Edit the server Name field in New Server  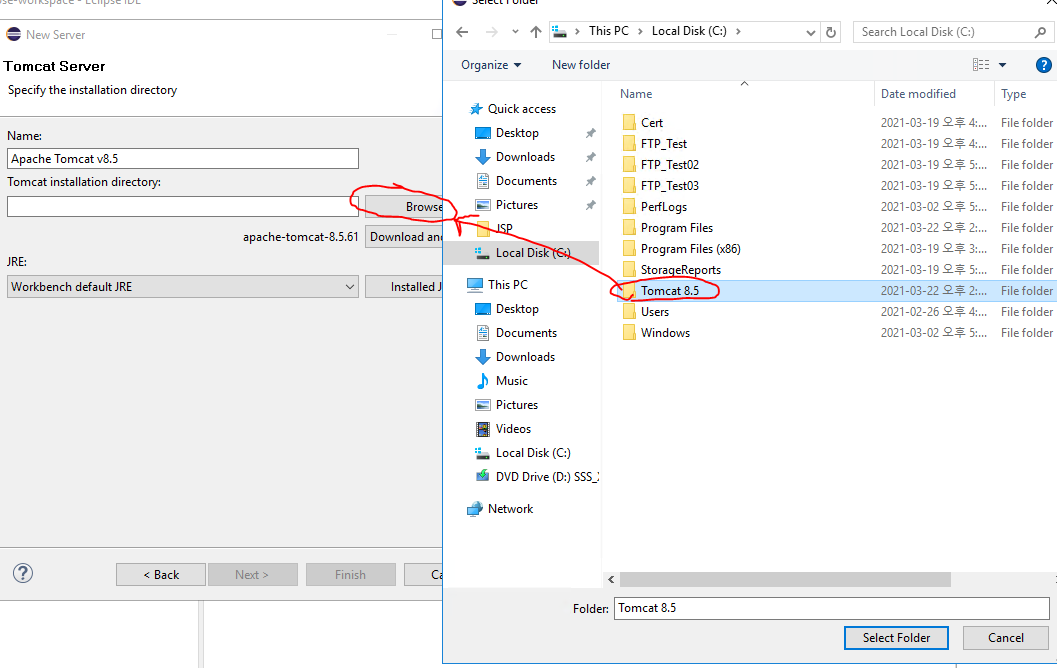[183, 158]
